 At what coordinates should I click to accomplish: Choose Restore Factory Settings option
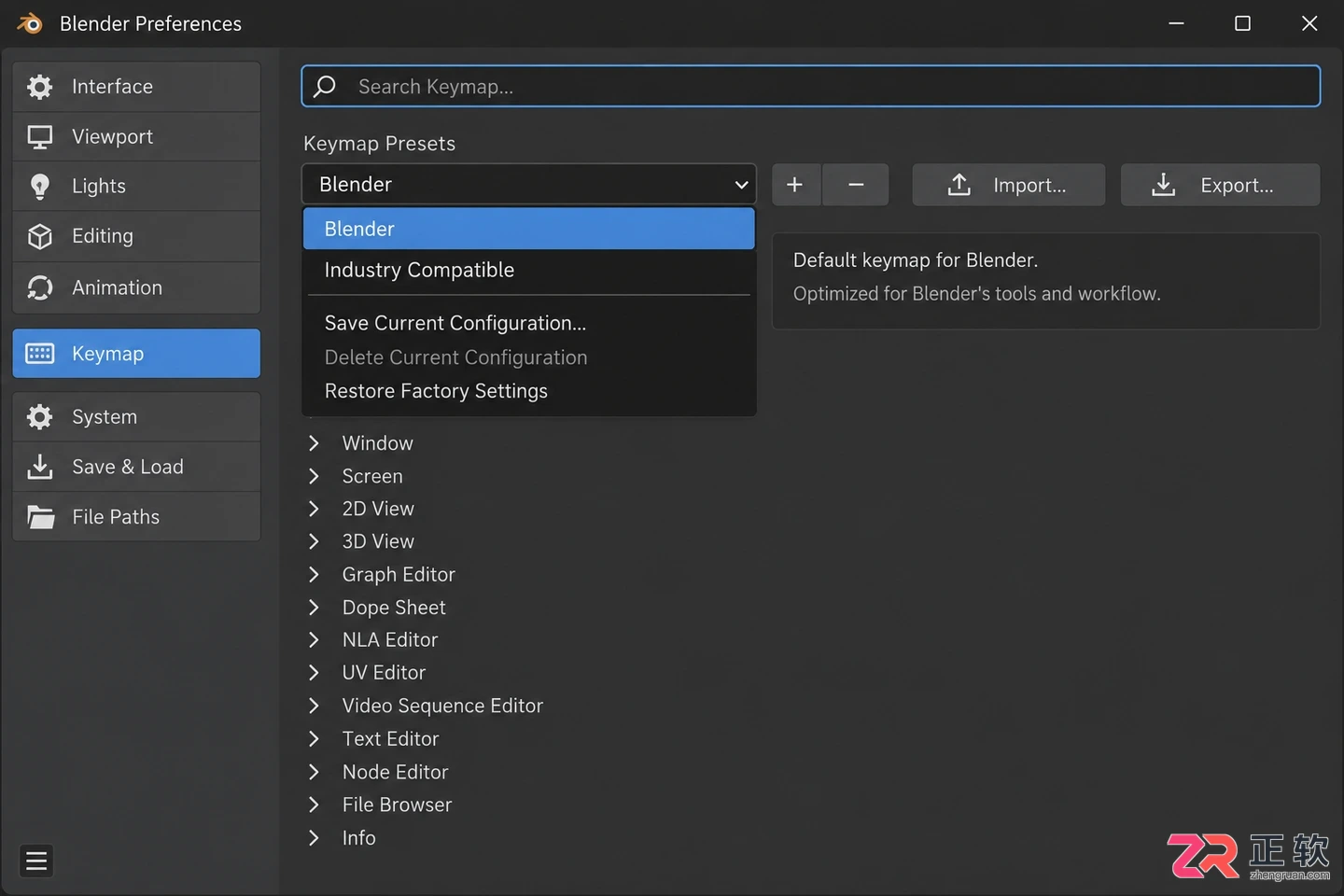tap(528, 391)
